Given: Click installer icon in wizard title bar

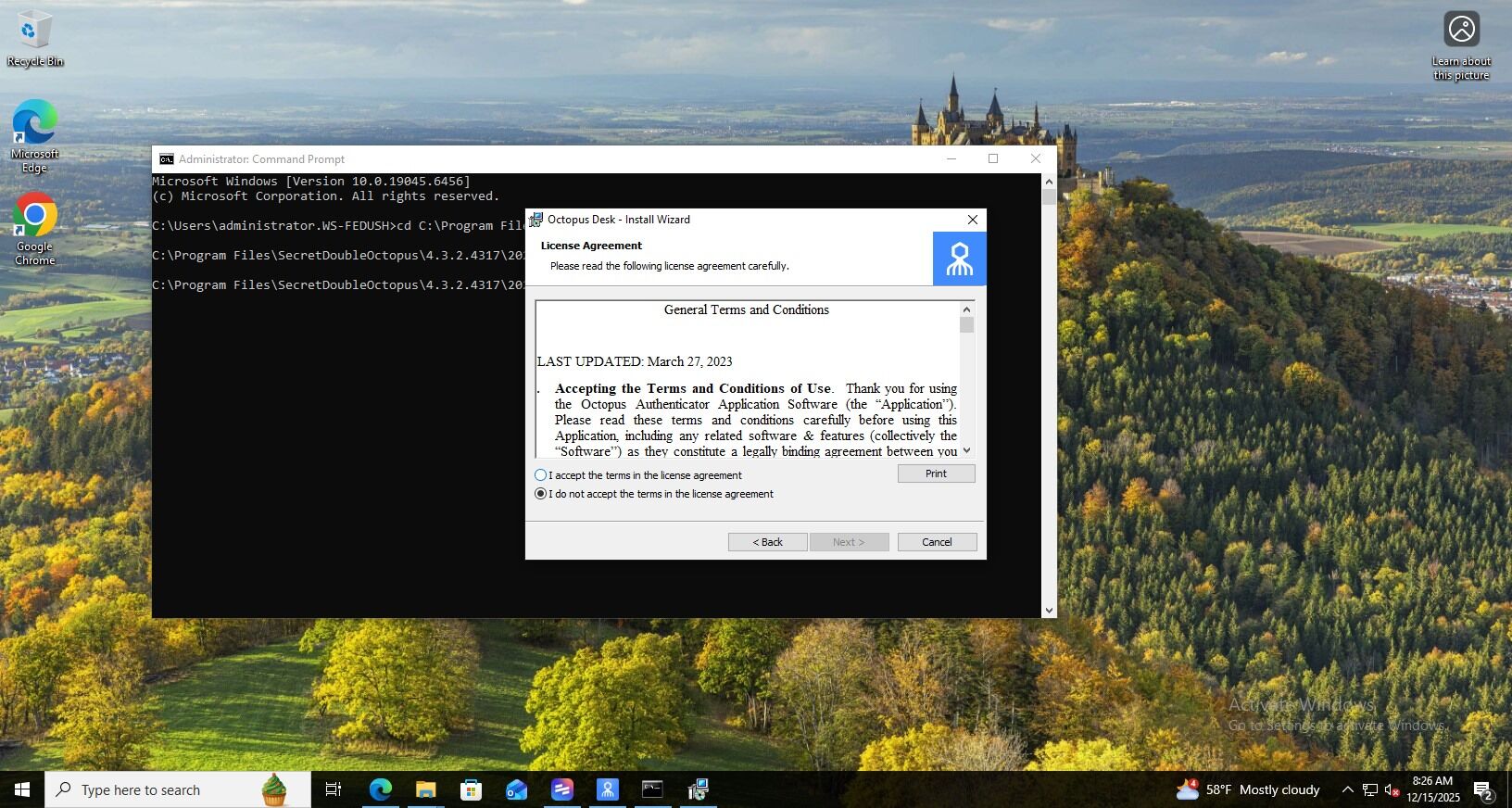Looking at the screenshot, I should coord(535,220).
